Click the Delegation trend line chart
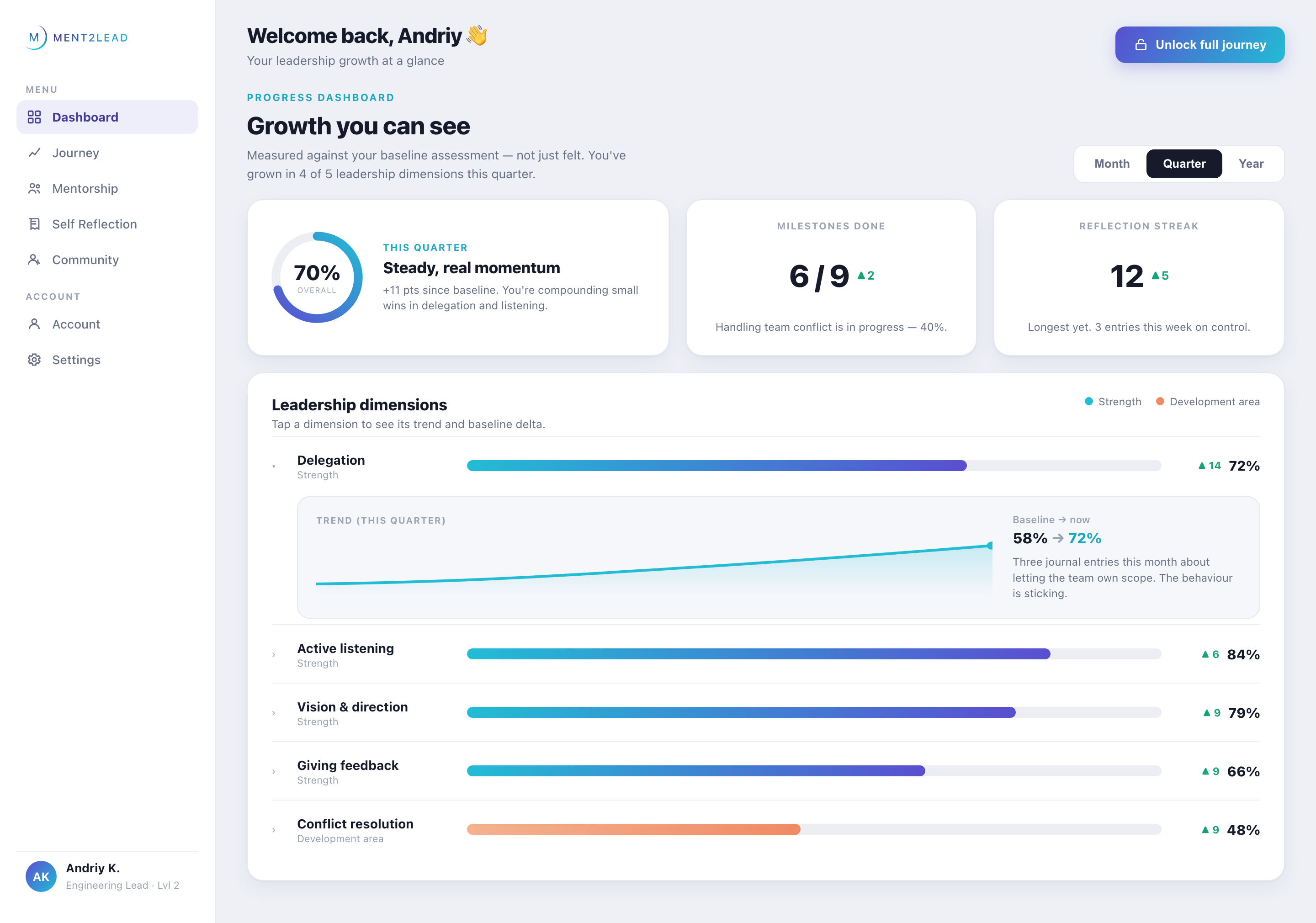Screen dimensions: 1316x923 point(654,568)
